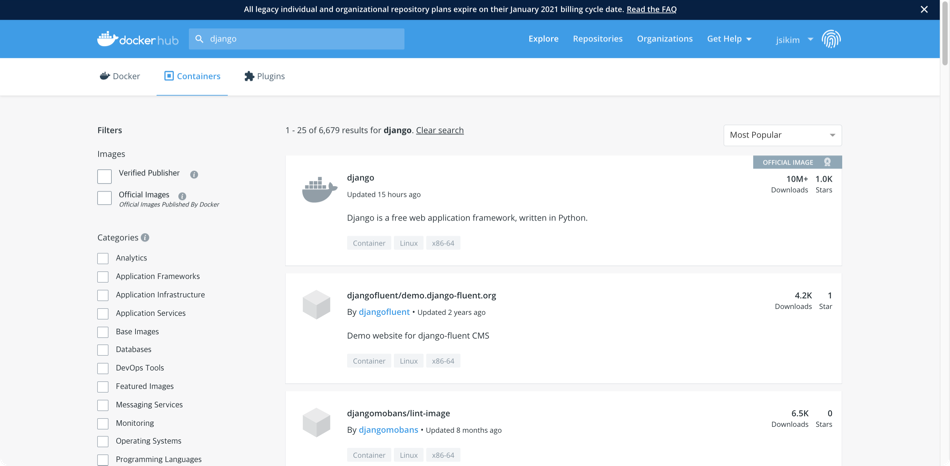Click the Official Images info icon
This screenshot has width=950, height=466.
[182, 196]
